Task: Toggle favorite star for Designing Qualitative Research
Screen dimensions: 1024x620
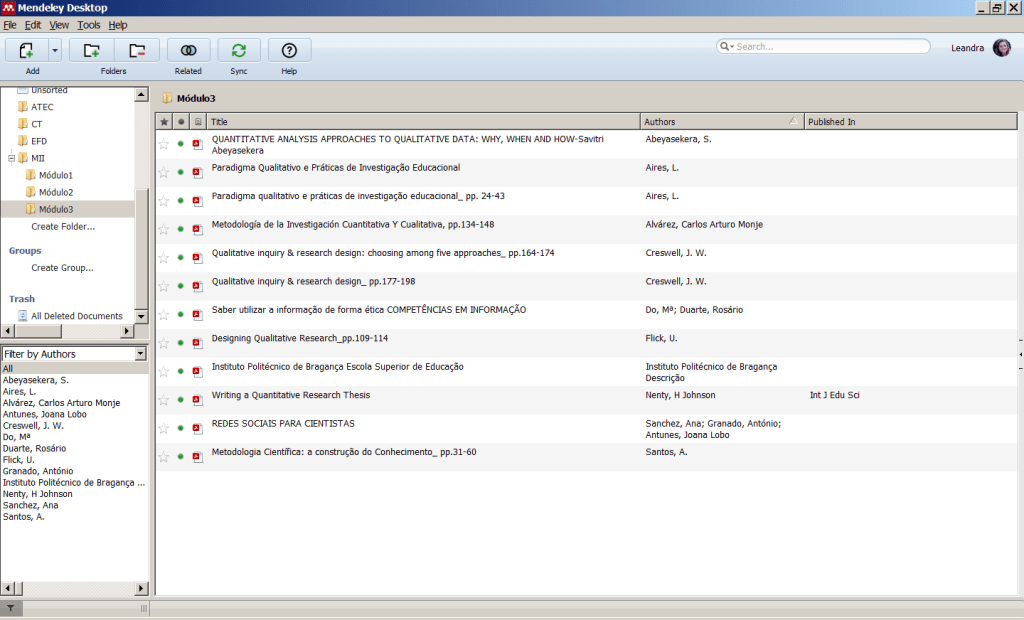Action: (164, 342)
